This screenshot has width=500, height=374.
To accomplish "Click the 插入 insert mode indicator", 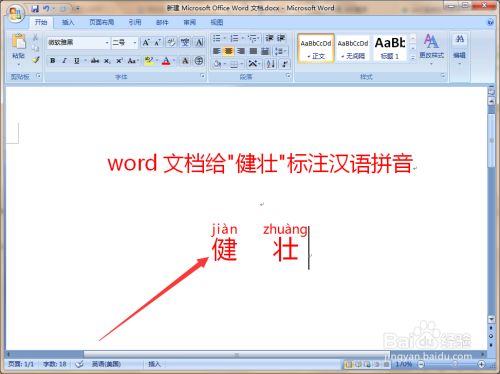I will point(154,364).
